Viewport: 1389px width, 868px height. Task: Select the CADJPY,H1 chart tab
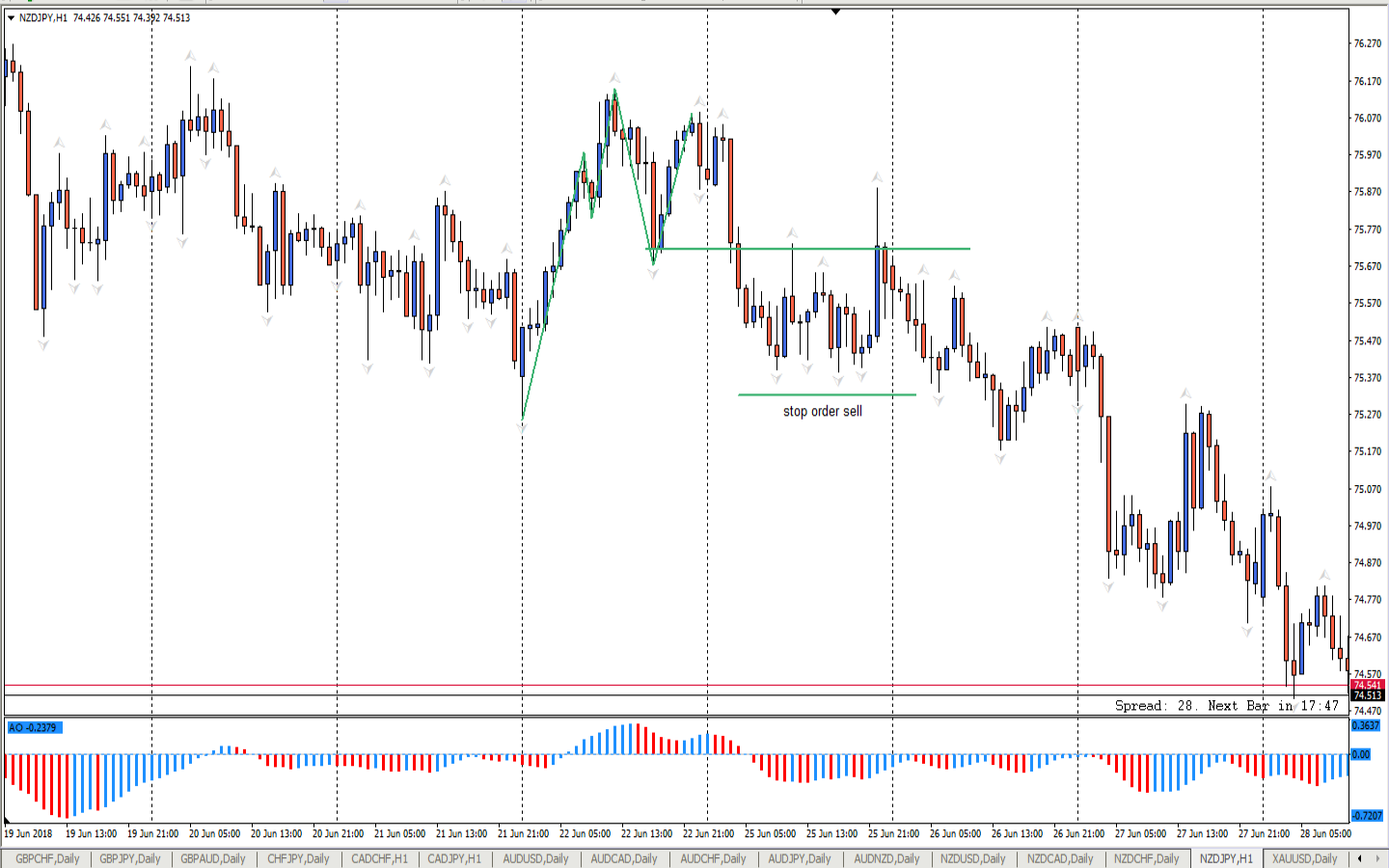click(454, 858)
